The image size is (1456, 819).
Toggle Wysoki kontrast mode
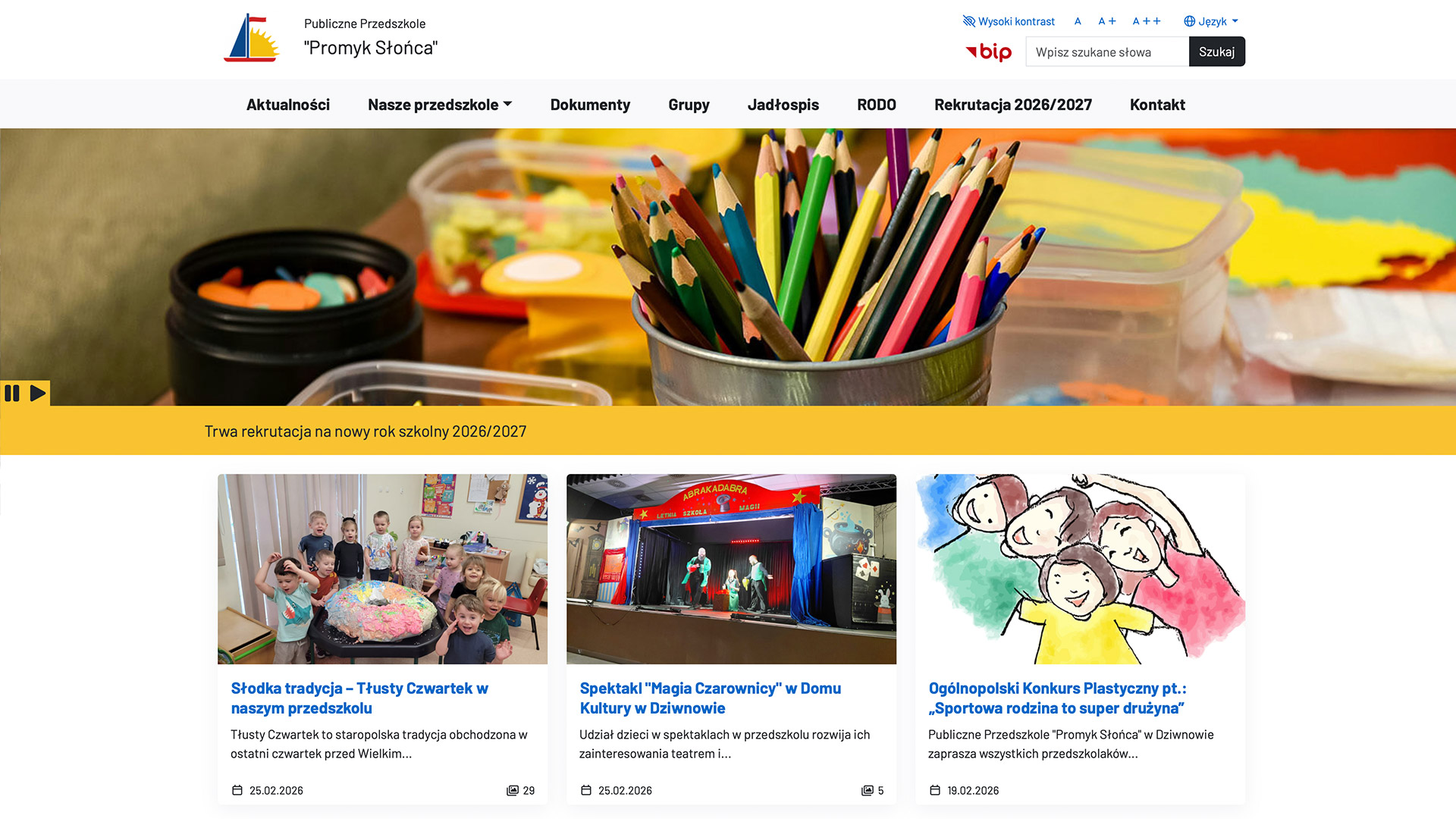click(x=1009, y=21)
